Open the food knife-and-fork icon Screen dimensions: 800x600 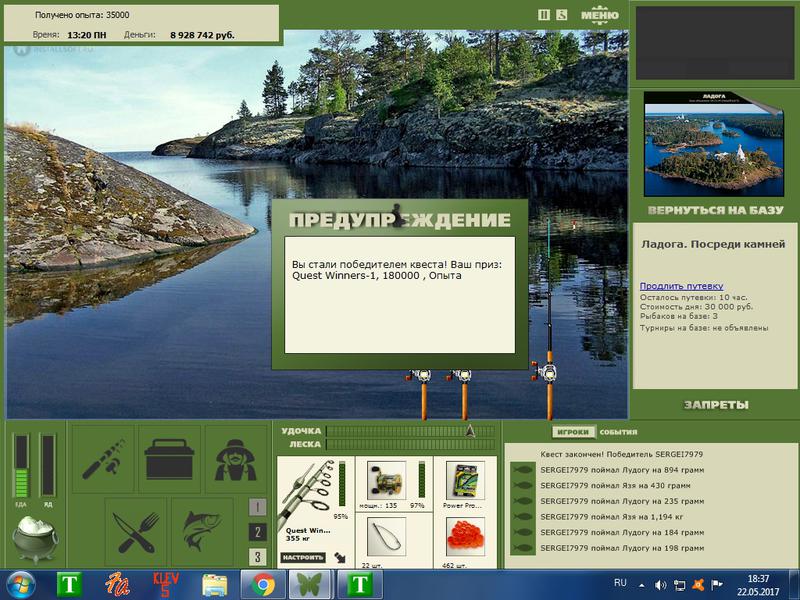136,532
